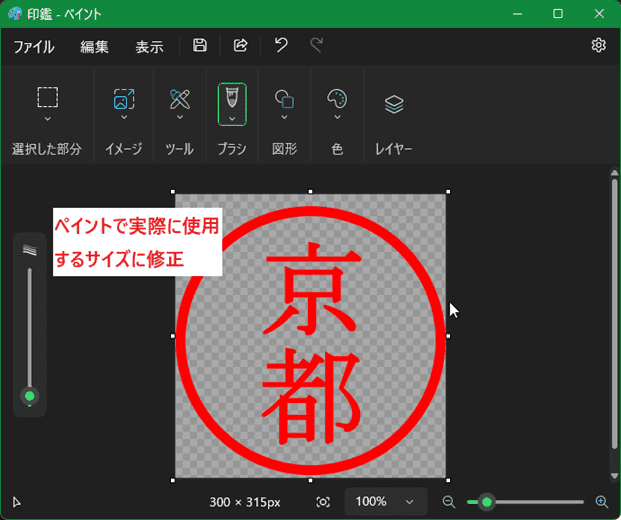Click the イメージ (Image) tool icon
Screen dimensions: 621x520
pos(124,98)
